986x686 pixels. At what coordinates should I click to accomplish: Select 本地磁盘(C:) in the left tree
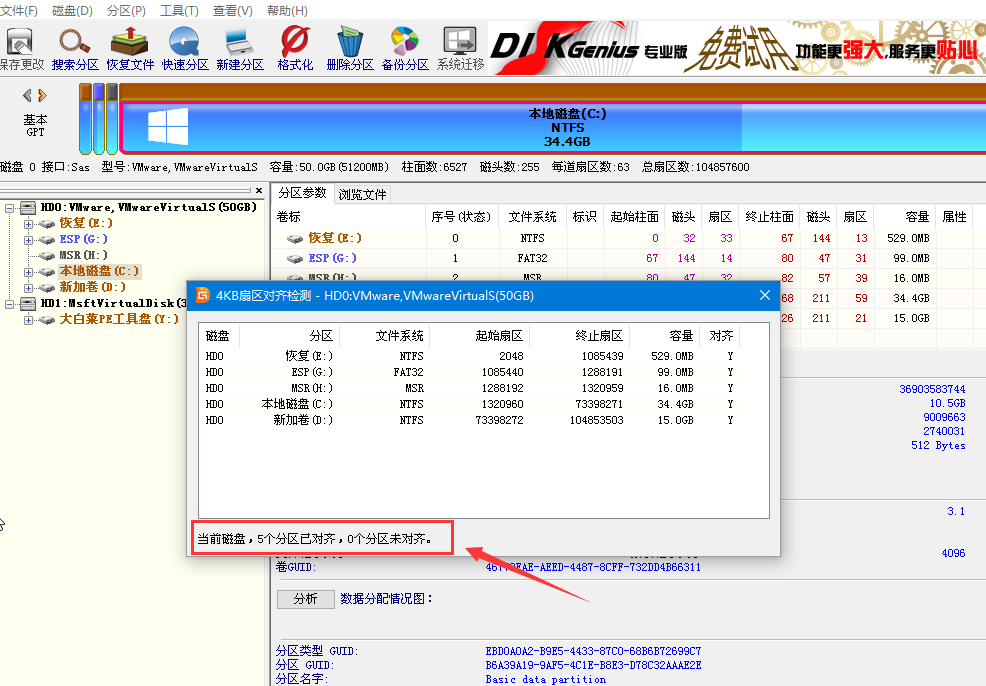coord(99,271)
